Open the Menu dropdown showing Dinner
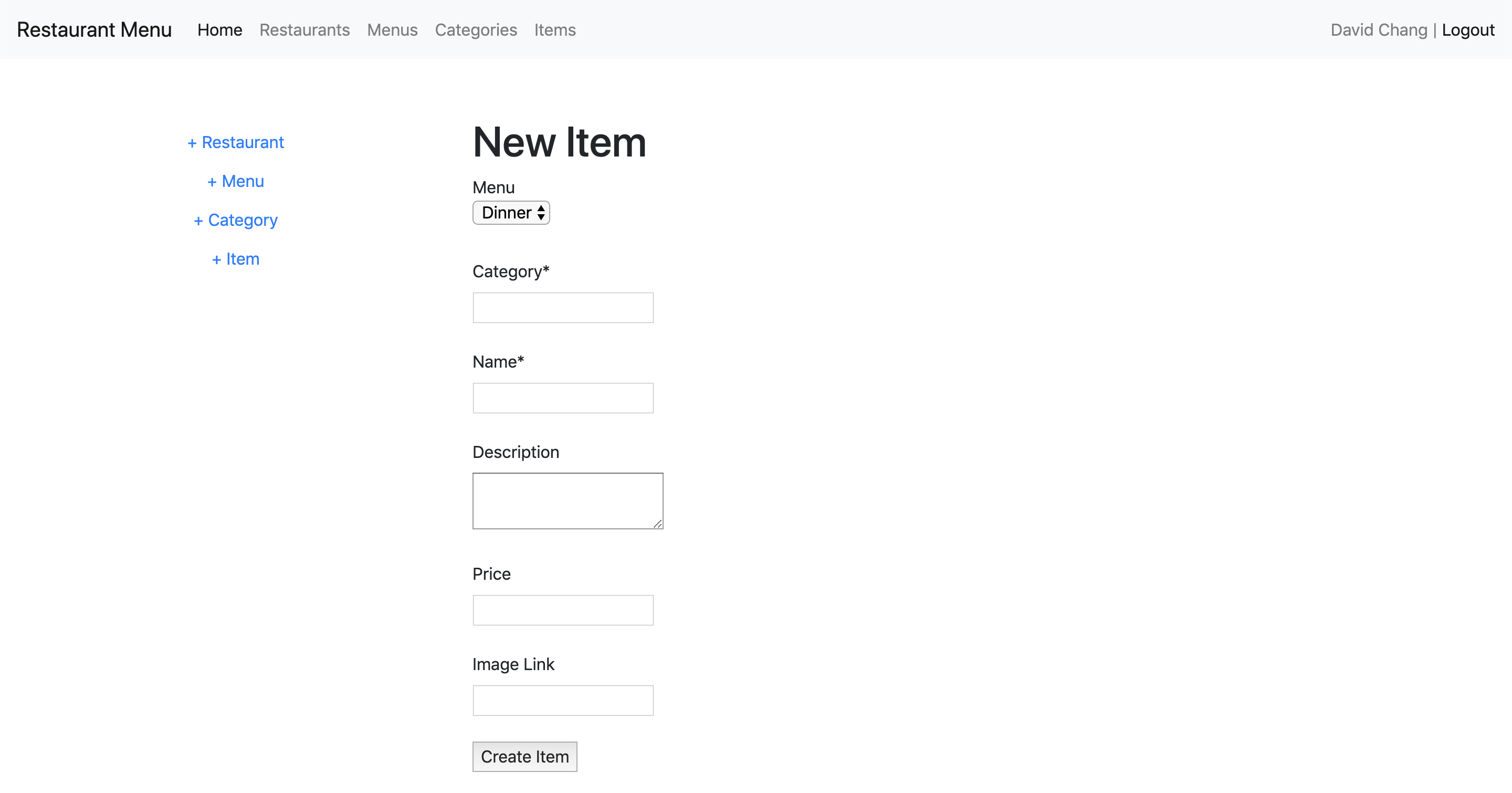This screenshot has height=793, width=1512. (511, 213)
